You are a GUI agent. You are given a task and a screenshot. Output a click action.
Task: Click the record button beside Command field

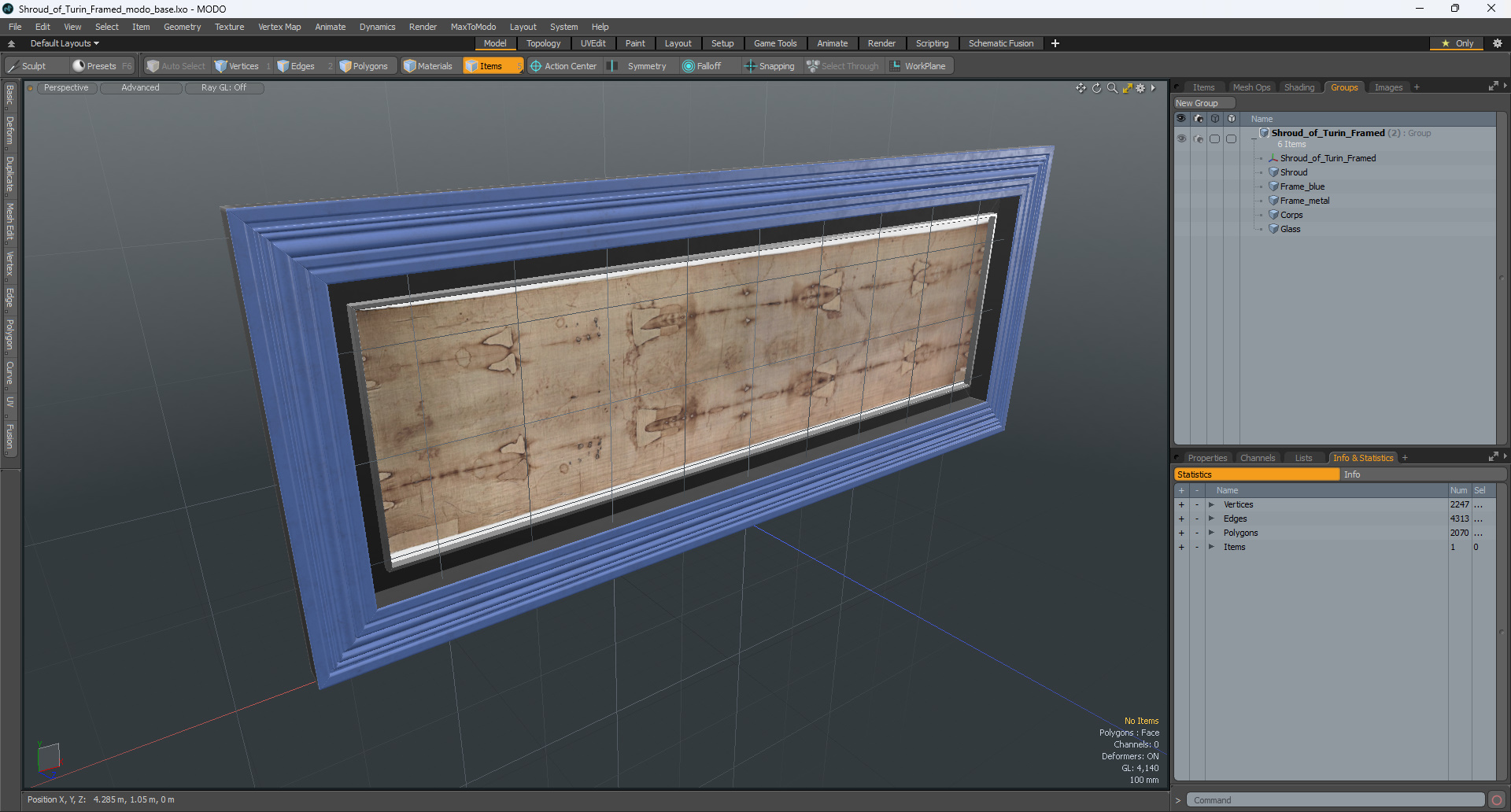1496,800
